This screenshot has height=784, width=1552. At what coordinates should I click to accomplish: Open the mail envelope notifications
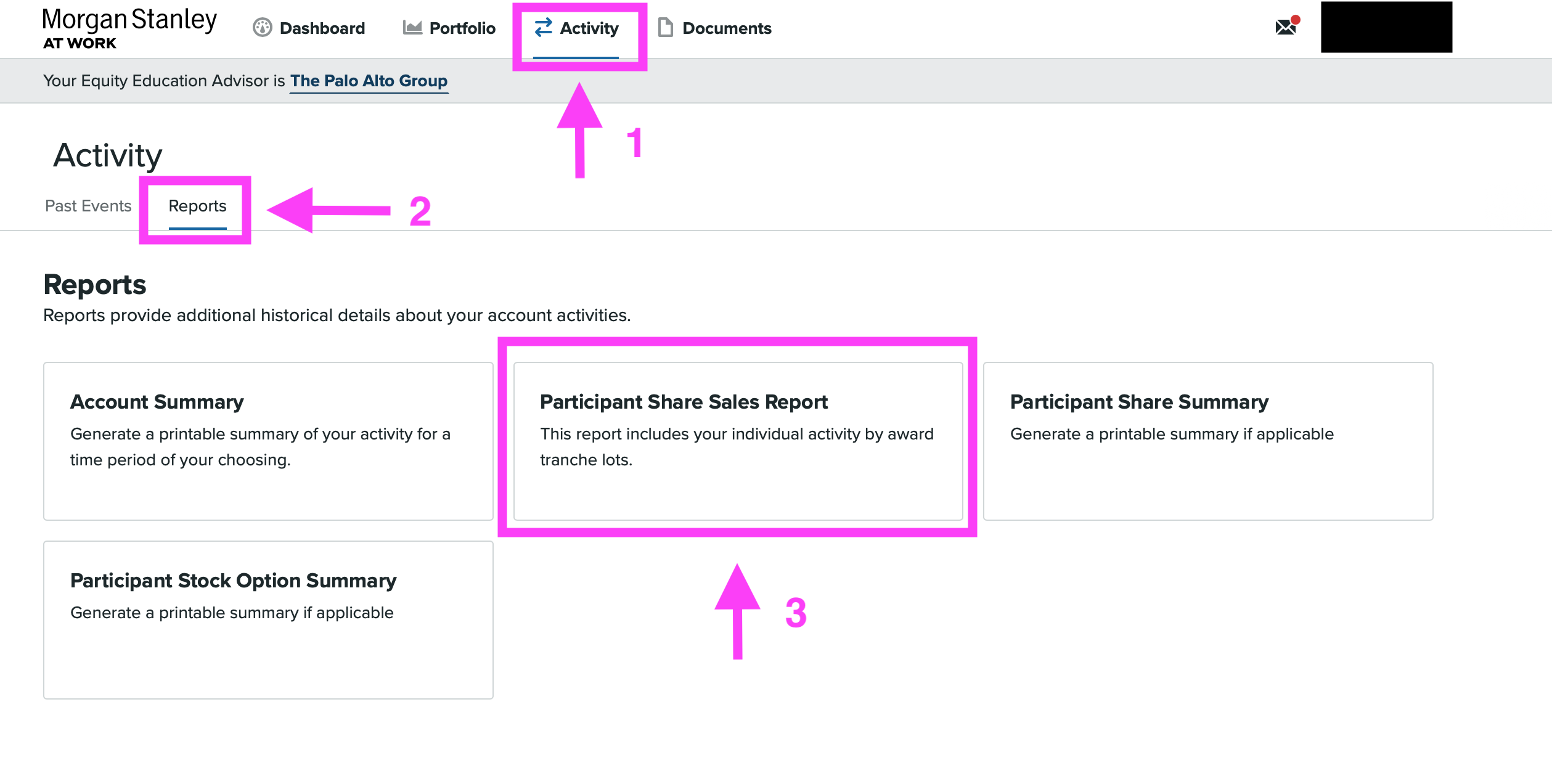1286,27
